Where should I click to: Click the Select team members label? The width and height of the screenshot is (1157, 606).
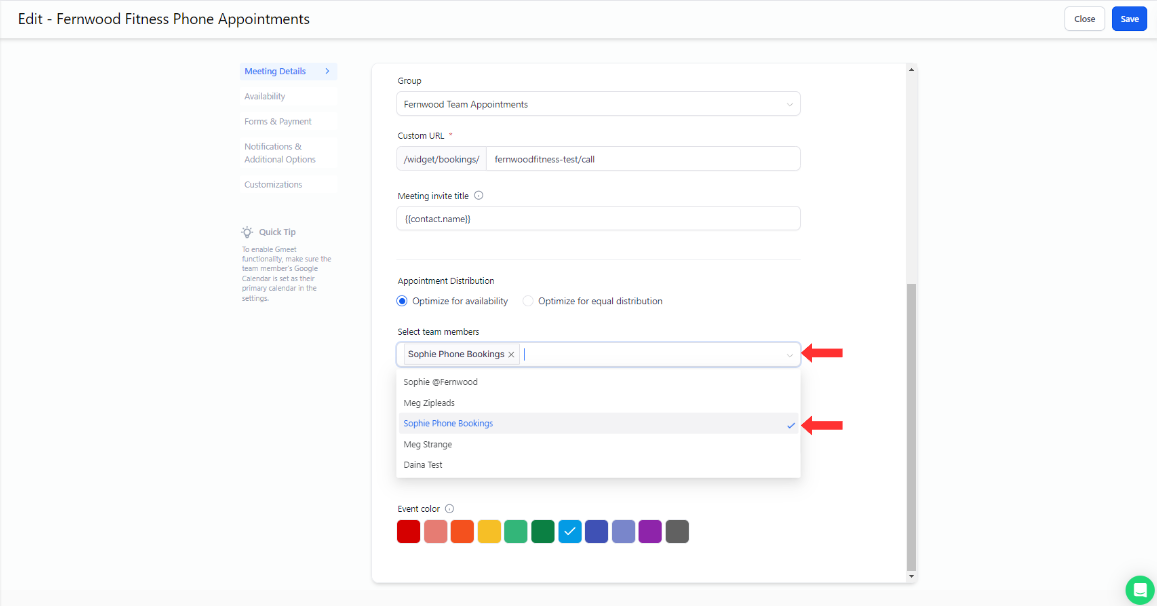pos(438,332)
